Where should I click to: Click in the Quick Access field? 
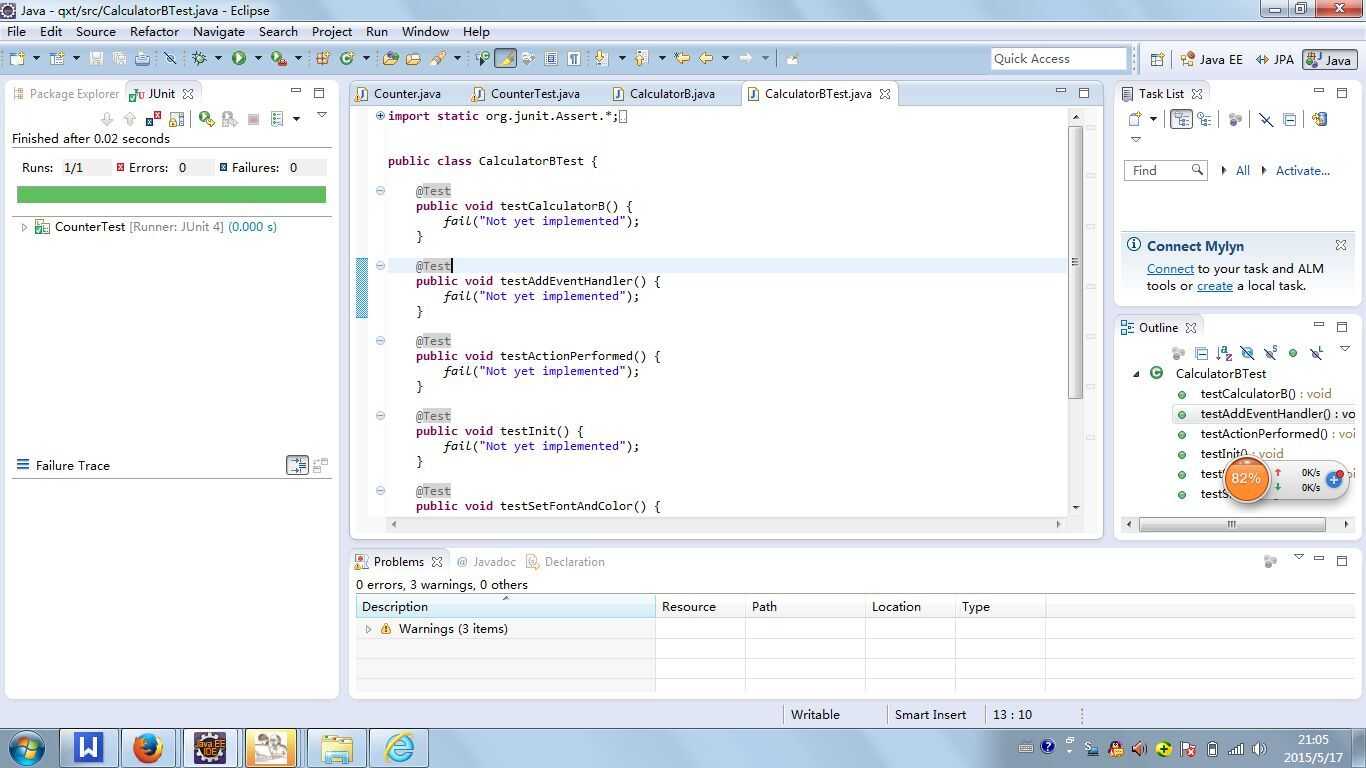click(x=1059, y=59)
